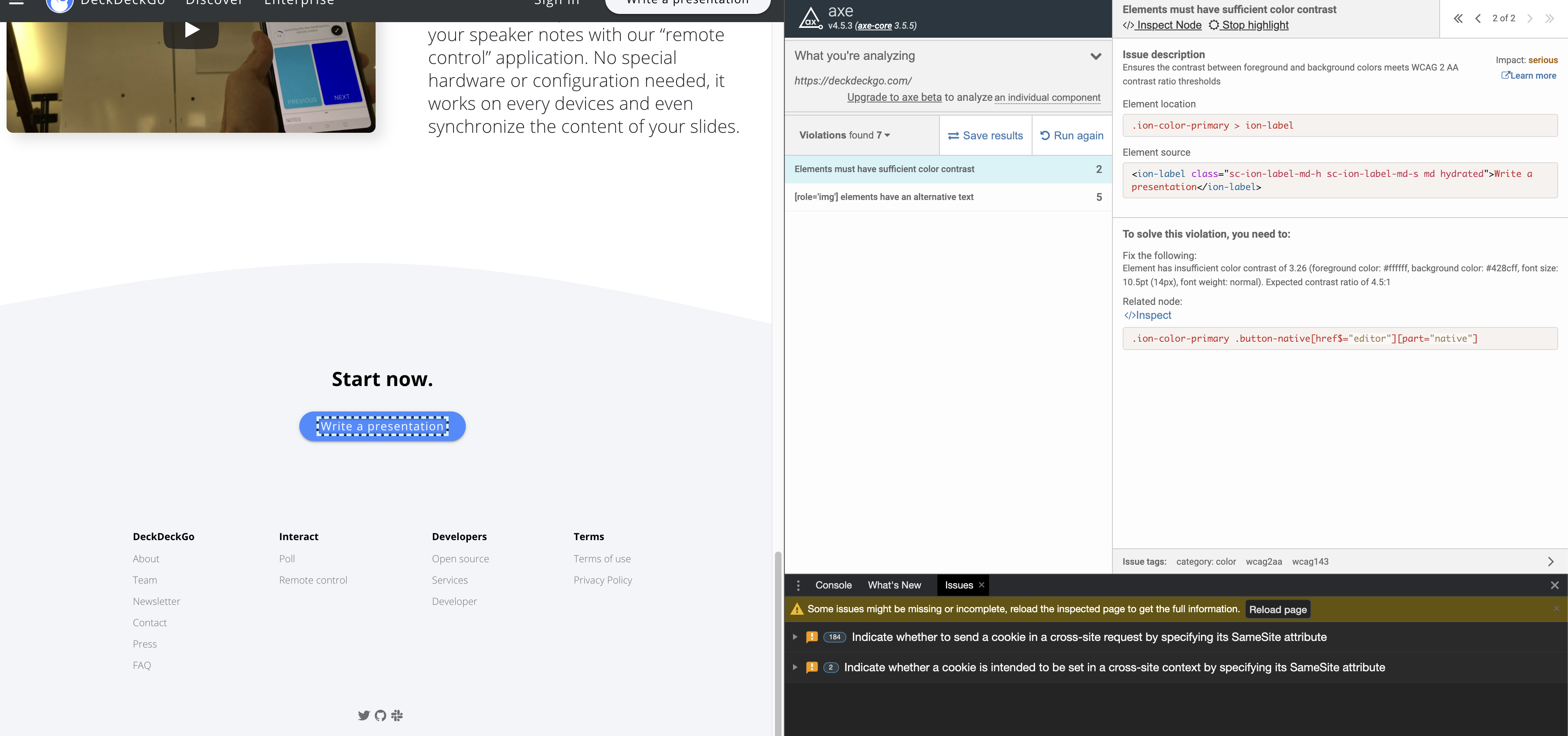
Task: Click the Run again button
Action: [1072, 136]
